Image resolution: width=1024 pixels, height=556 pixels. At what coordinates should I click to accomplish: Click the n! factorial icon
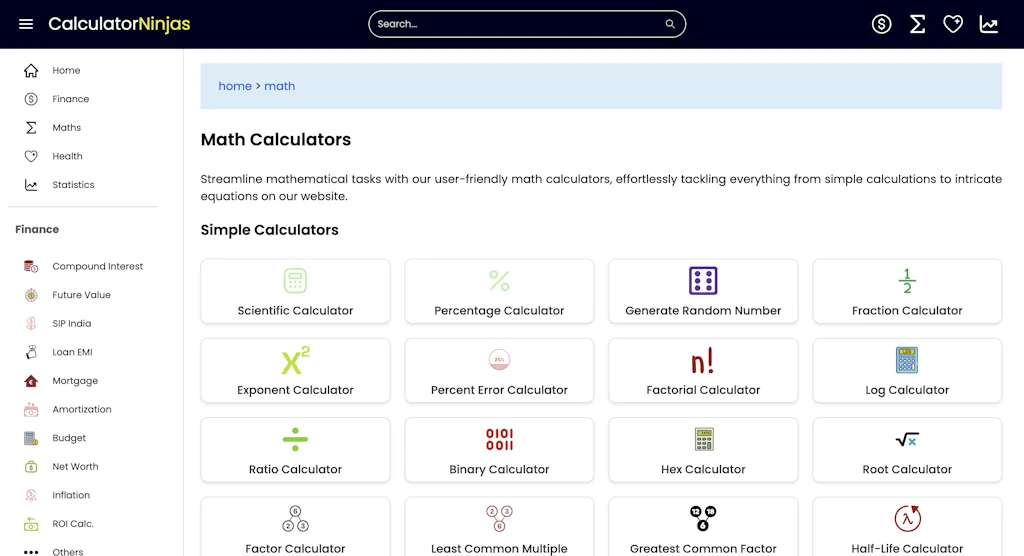(x=703, y=361)
